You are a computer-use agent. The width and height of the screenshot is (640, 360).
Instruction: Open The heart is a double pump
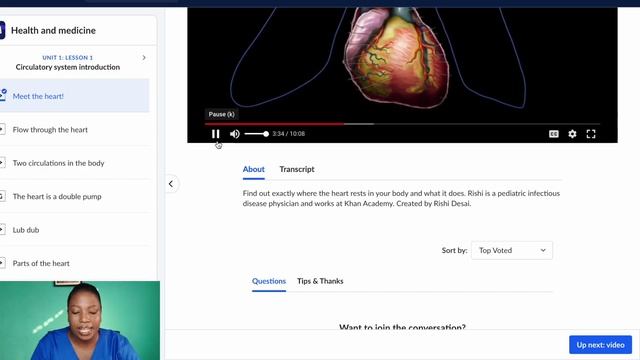57,196
